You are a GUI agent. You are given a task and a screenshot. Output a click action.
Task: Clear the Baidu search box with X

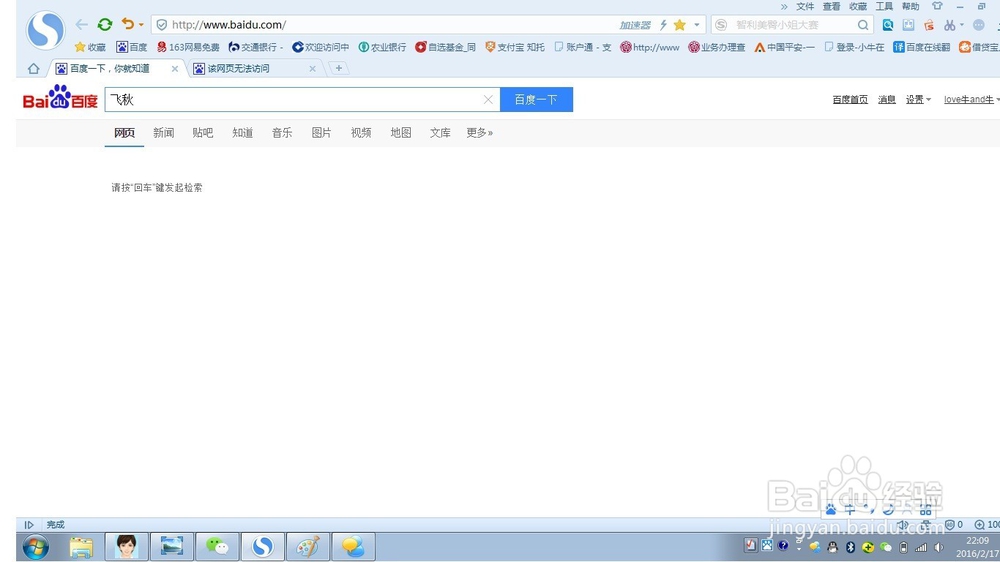[x=488, y=100]
